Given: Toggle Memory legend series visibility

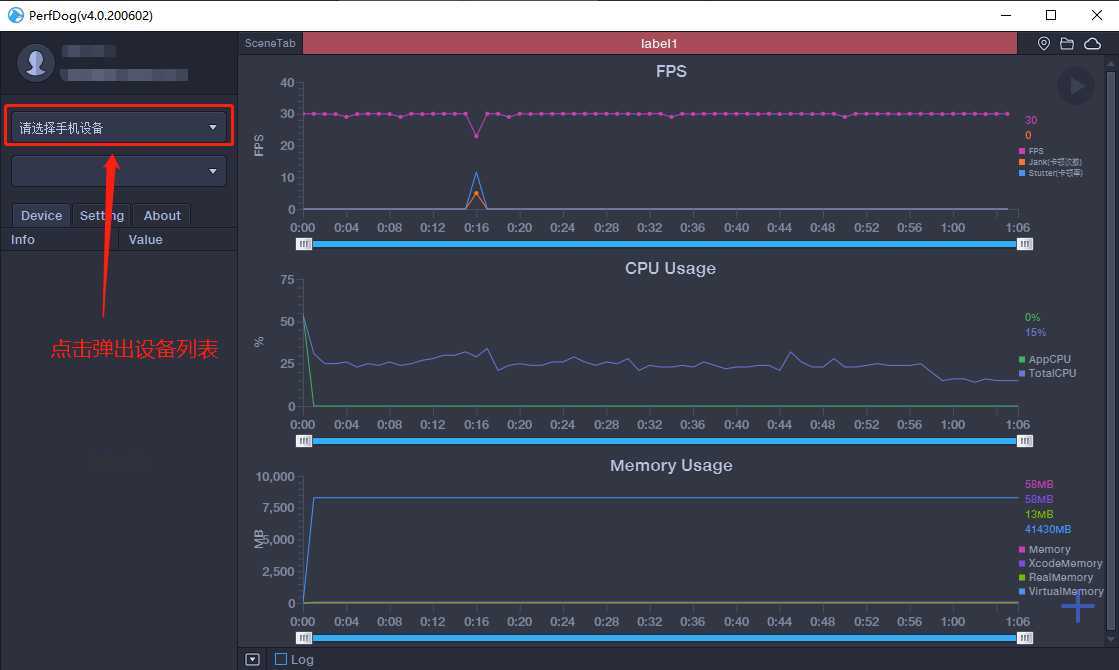Looking at the screenshot, I should tap(1045, 549).
